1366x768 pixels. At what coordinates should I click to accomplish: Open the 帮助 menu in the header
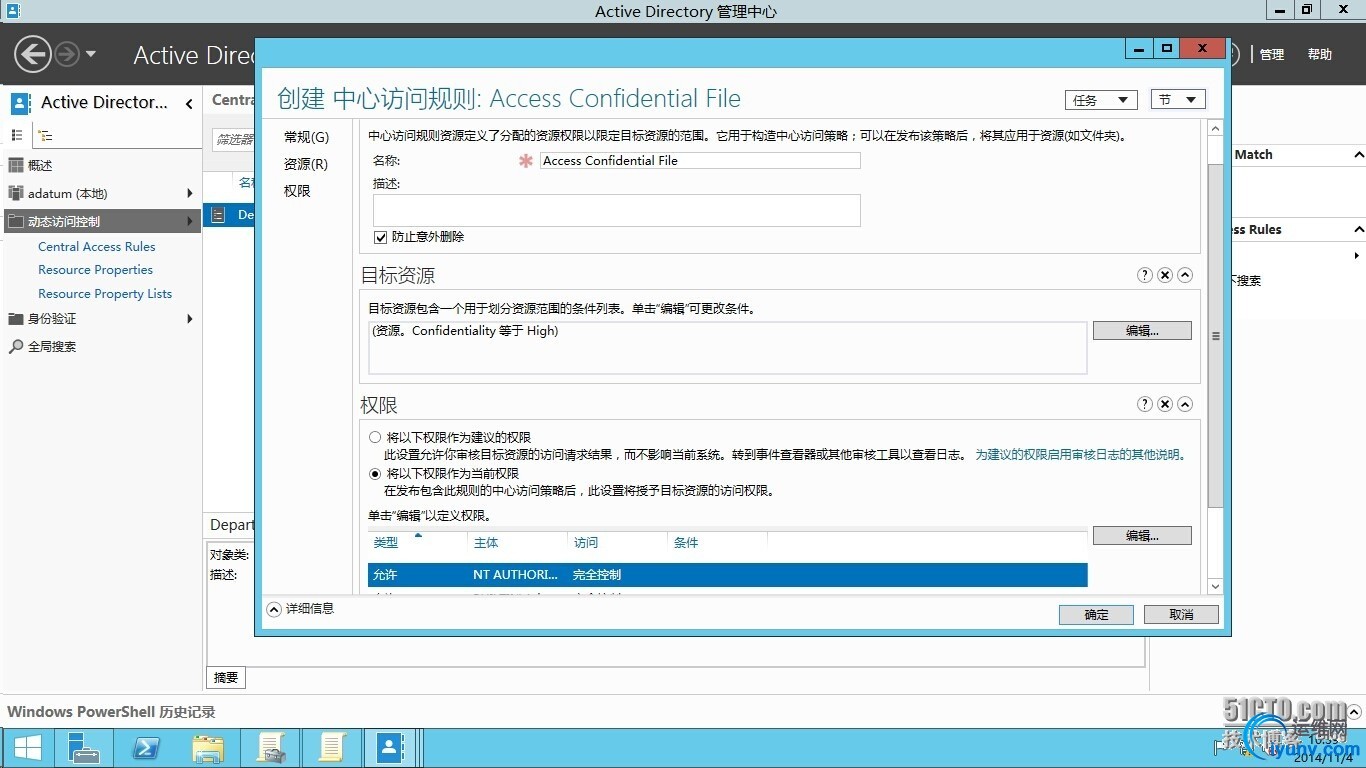[x=1320, y=55]
